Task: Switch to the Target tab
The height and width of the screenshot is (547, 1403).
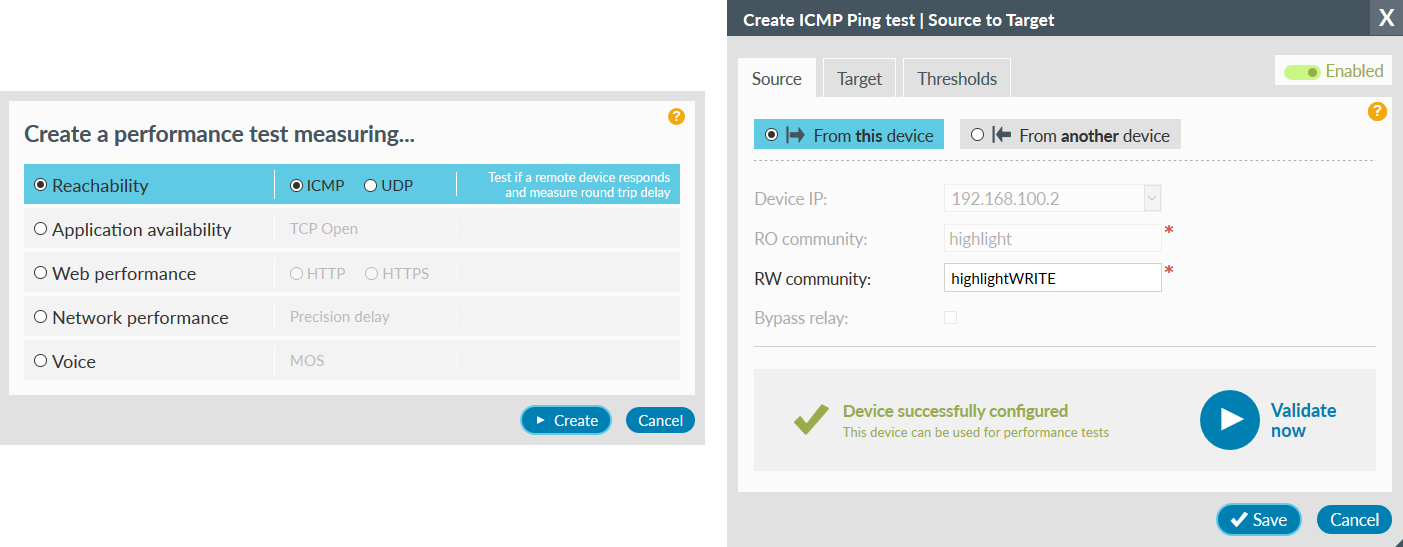Action: pos(859,78)
